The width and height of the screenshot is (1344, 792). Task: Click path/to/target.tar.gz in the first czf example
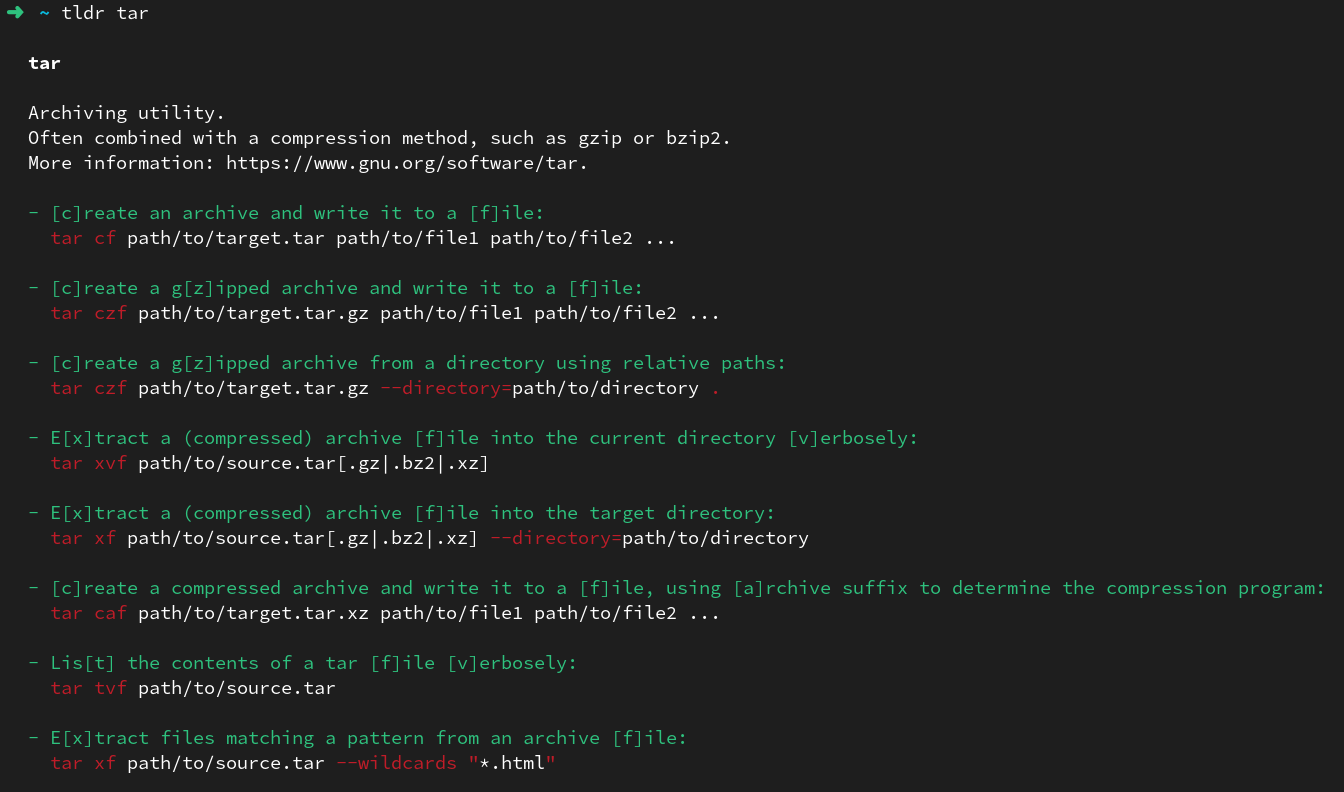point(253,313)
